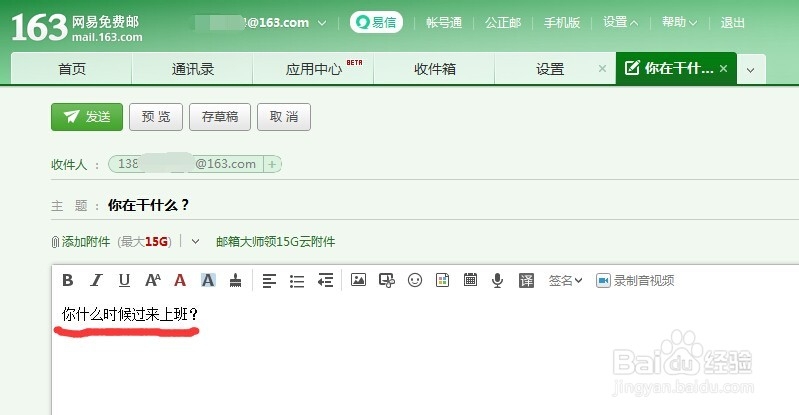Open the 应用中心 tab
This screenshot has width=799, height=415.
314,69
